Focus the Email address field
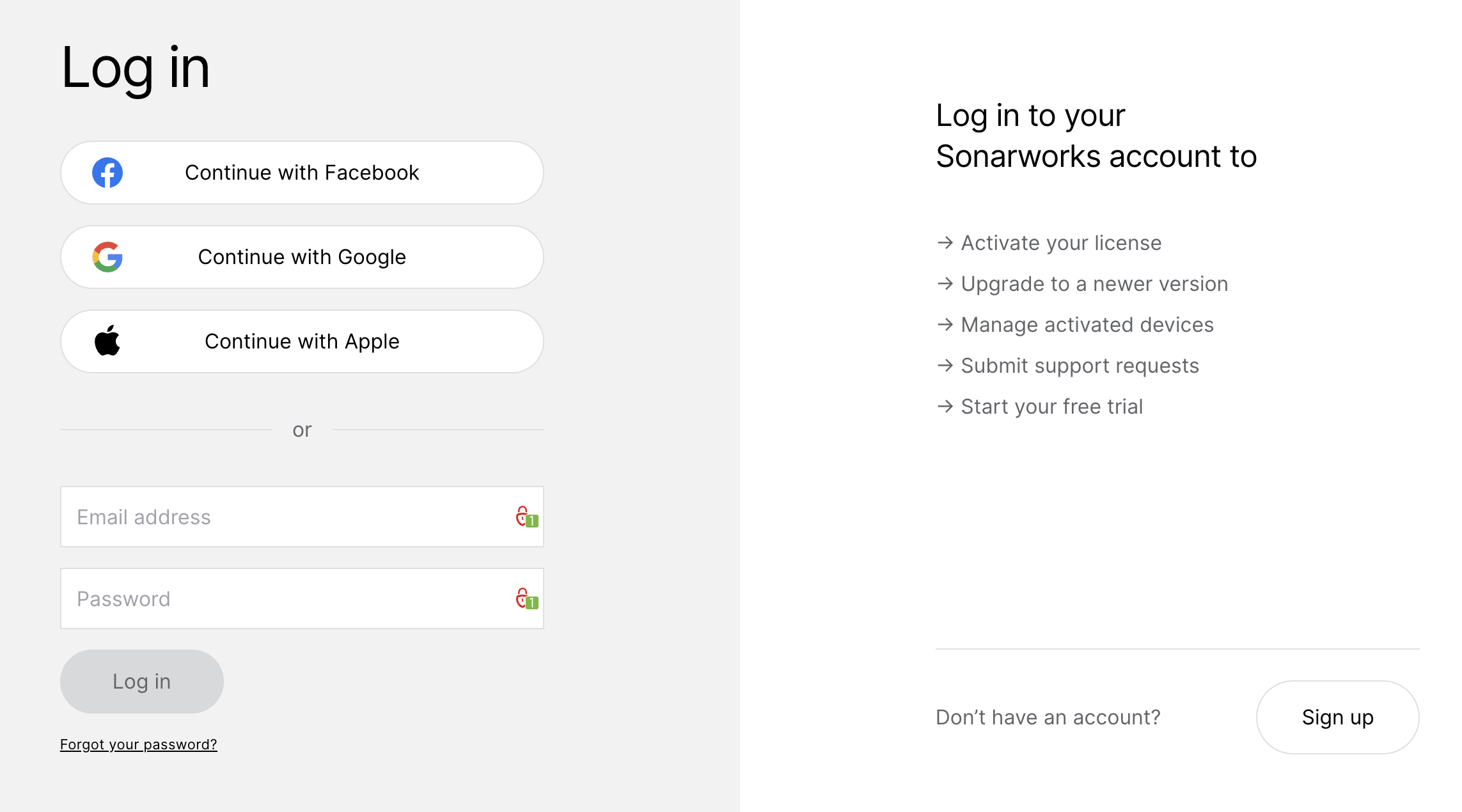The image size is (1462, 812). click(x=302, y=517)
